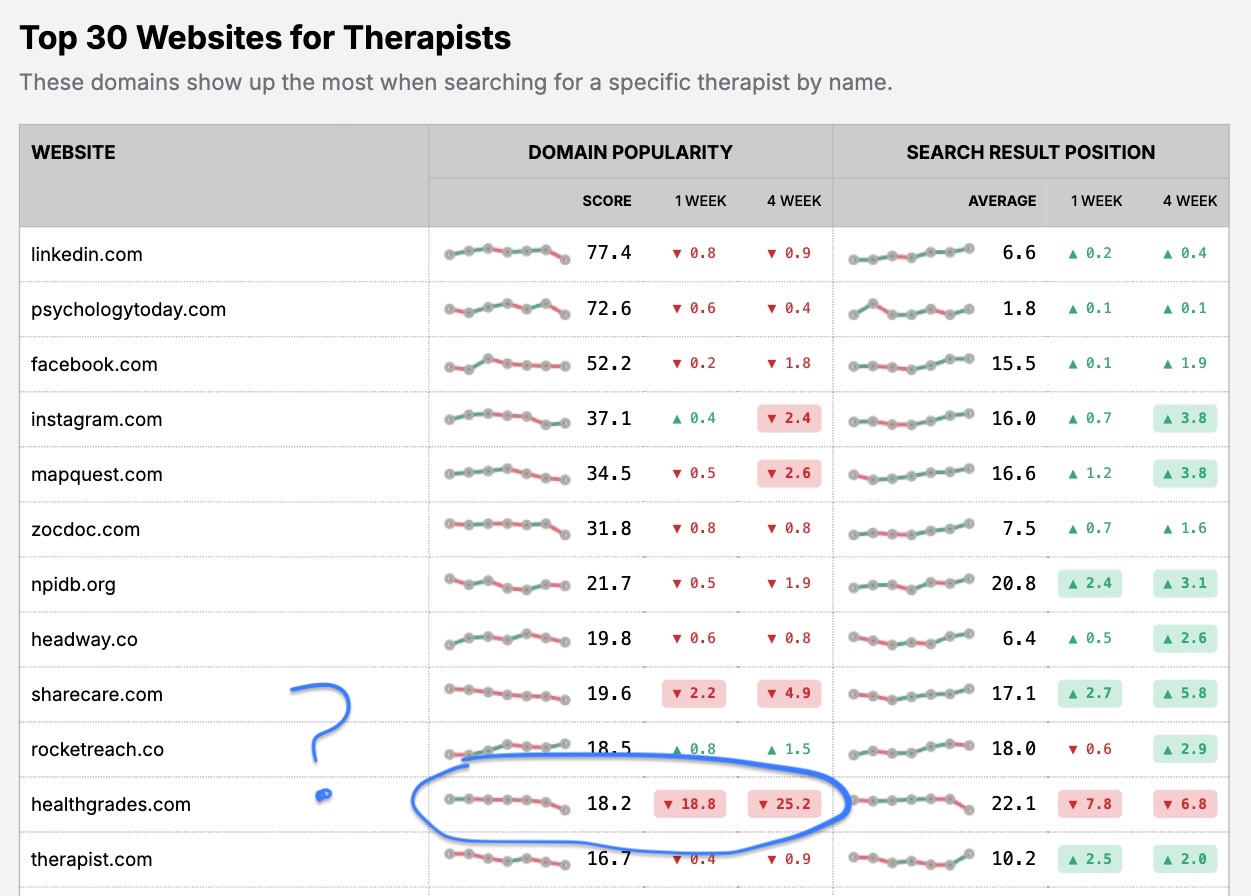Open the psychologytoday.com entry
This screenshot has width=1251, height=896.
pos(128,309)
